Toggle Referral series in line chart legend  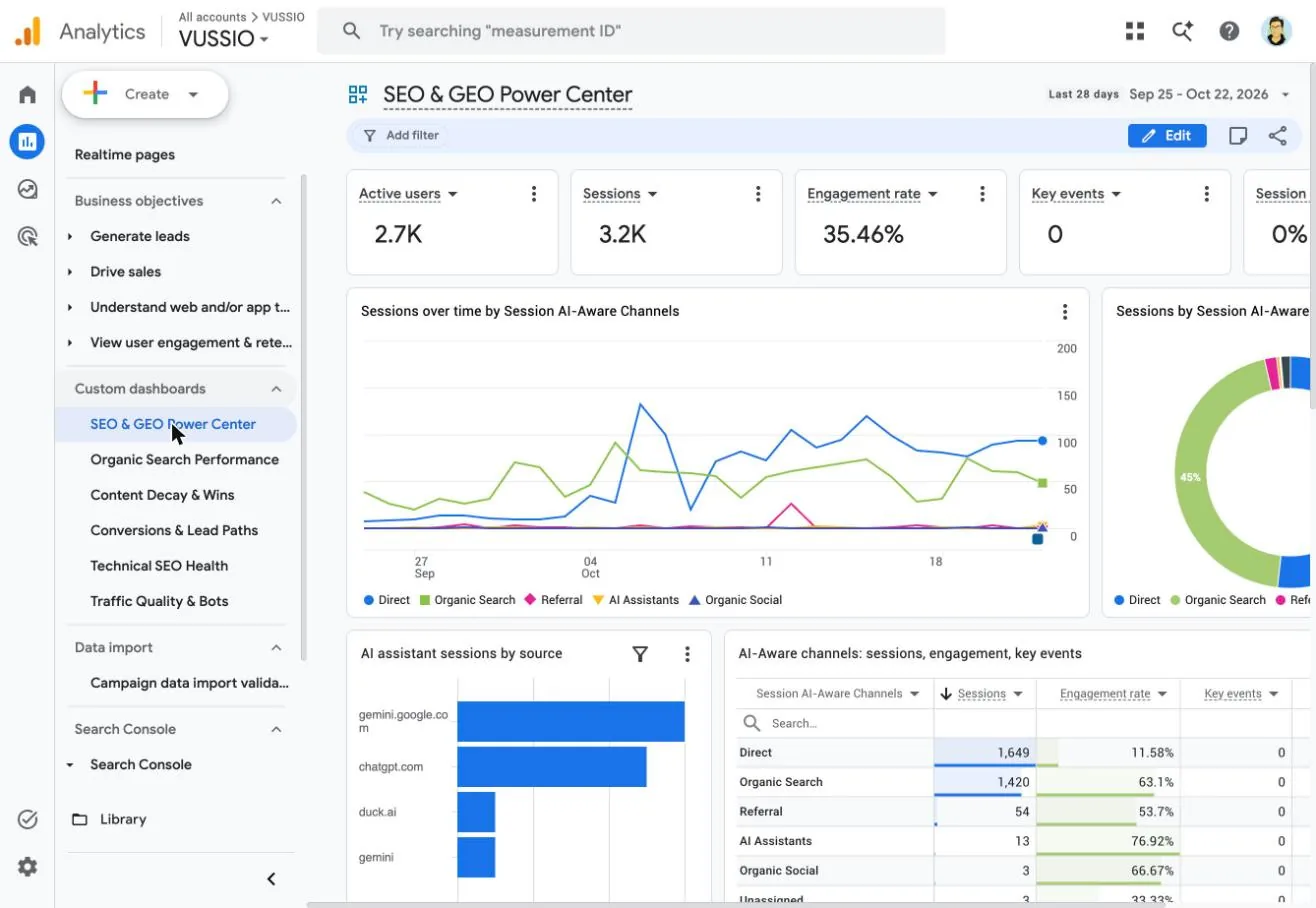click(554, 600)
